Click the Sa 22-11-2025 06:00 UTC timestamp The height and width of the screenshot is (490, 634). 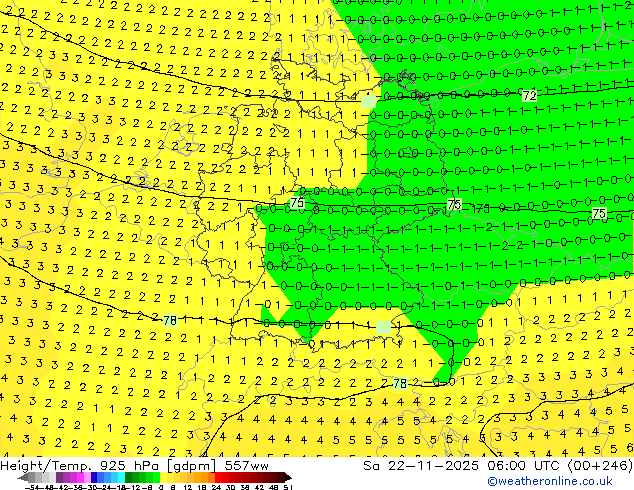[x=463, y=466]
